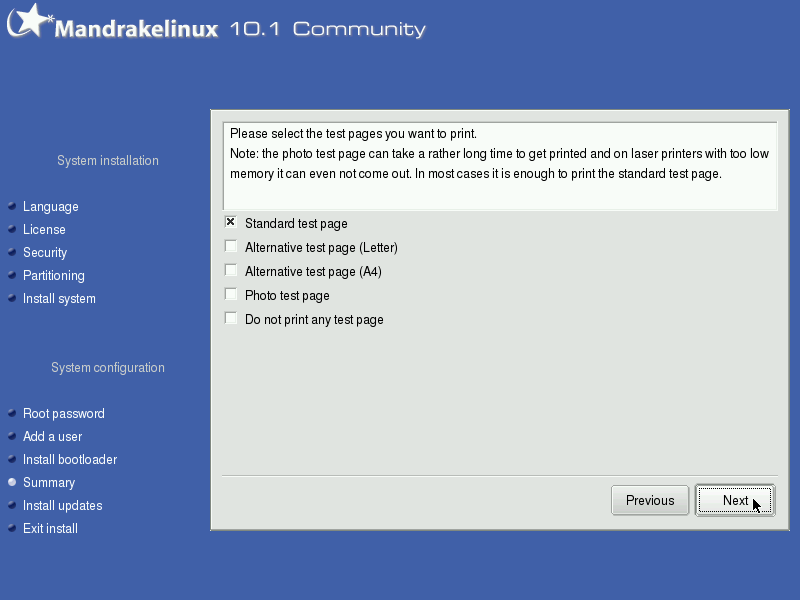
Task: Click the Mandrakelinux 10.1 Community title
Action: (x=240, y=29)
